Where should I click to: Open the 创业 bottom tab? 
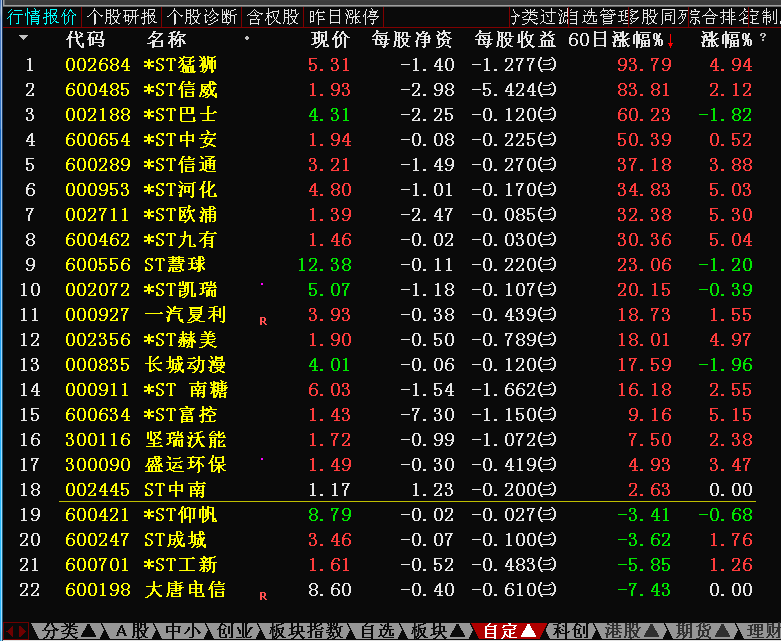[234, 631]
